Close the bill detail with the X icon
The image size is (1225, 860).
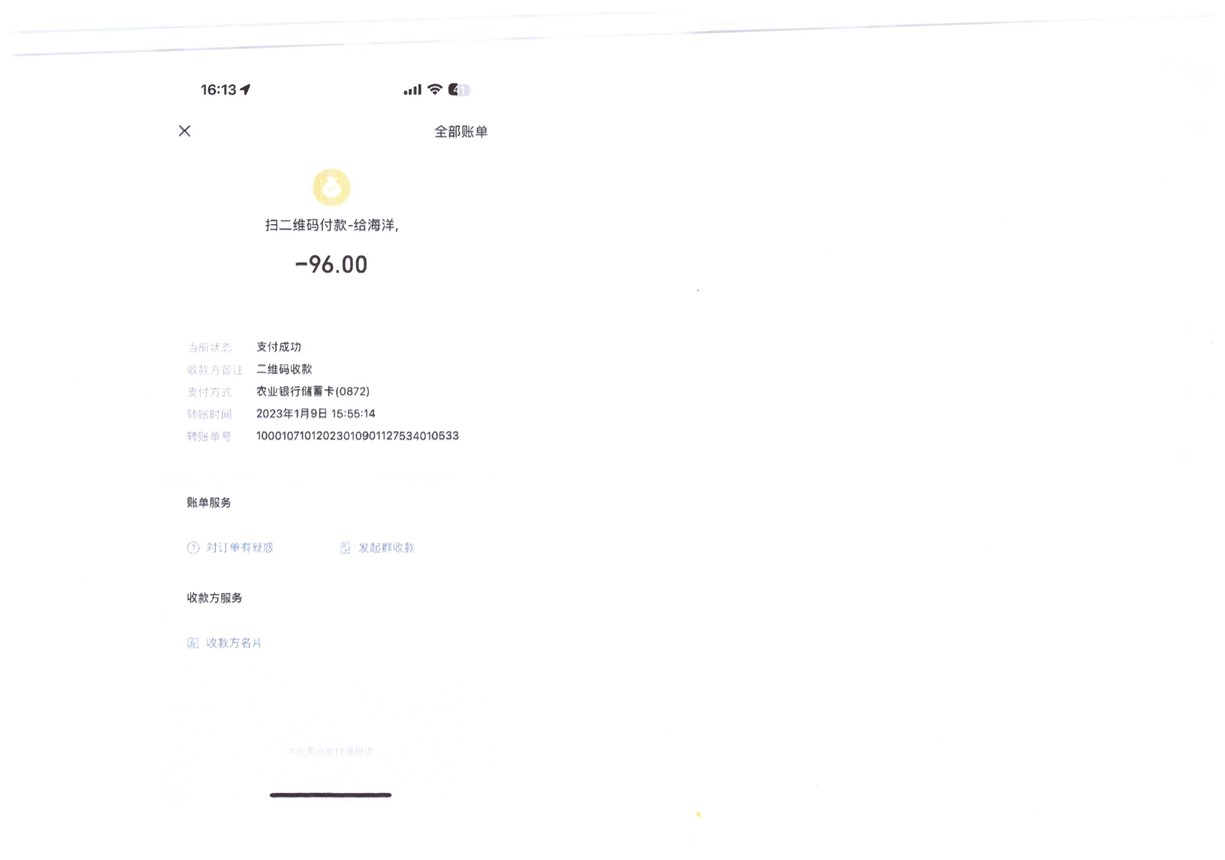tap(184, 131)
